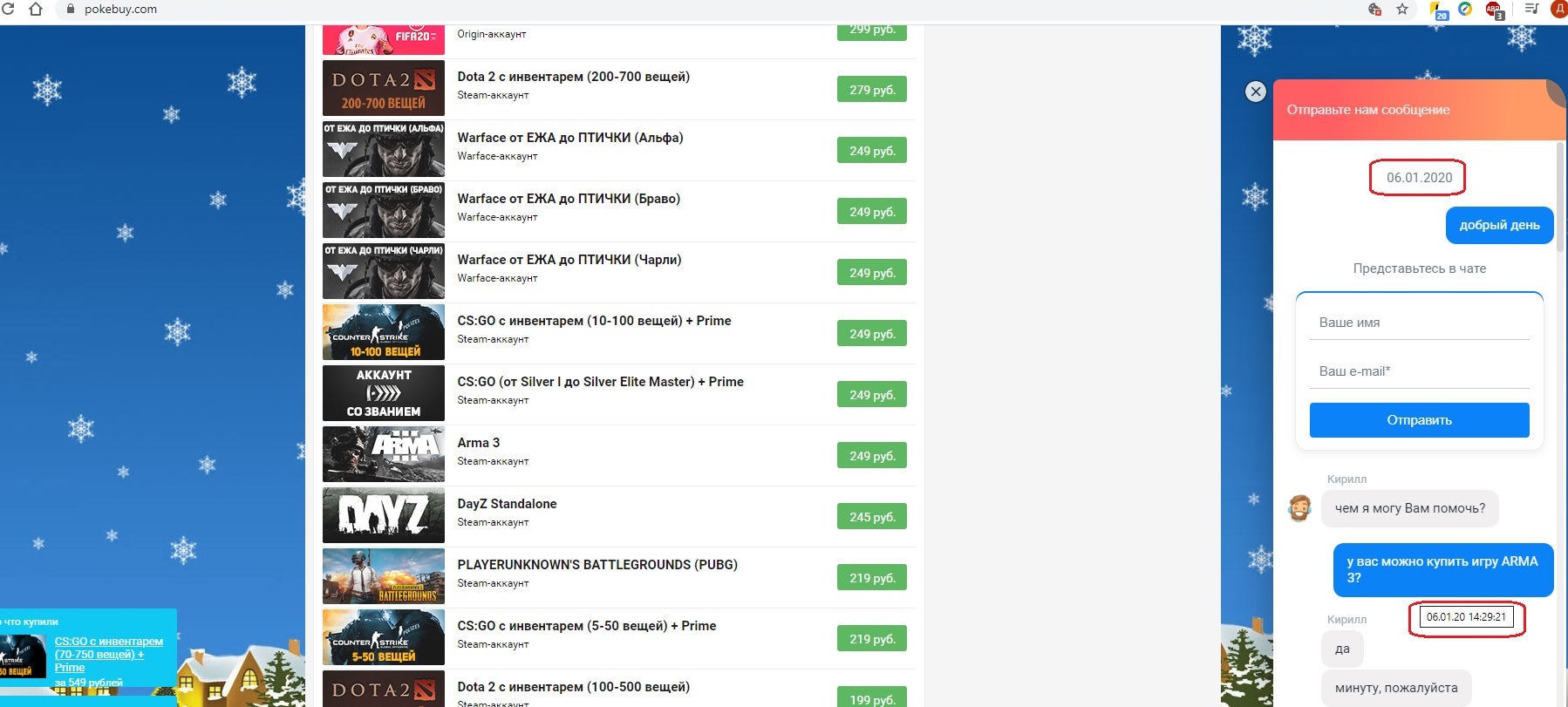The image size is (1568, 707).
Task: Click the минуту, пожалуйста message
Action: coord(1395,688)
